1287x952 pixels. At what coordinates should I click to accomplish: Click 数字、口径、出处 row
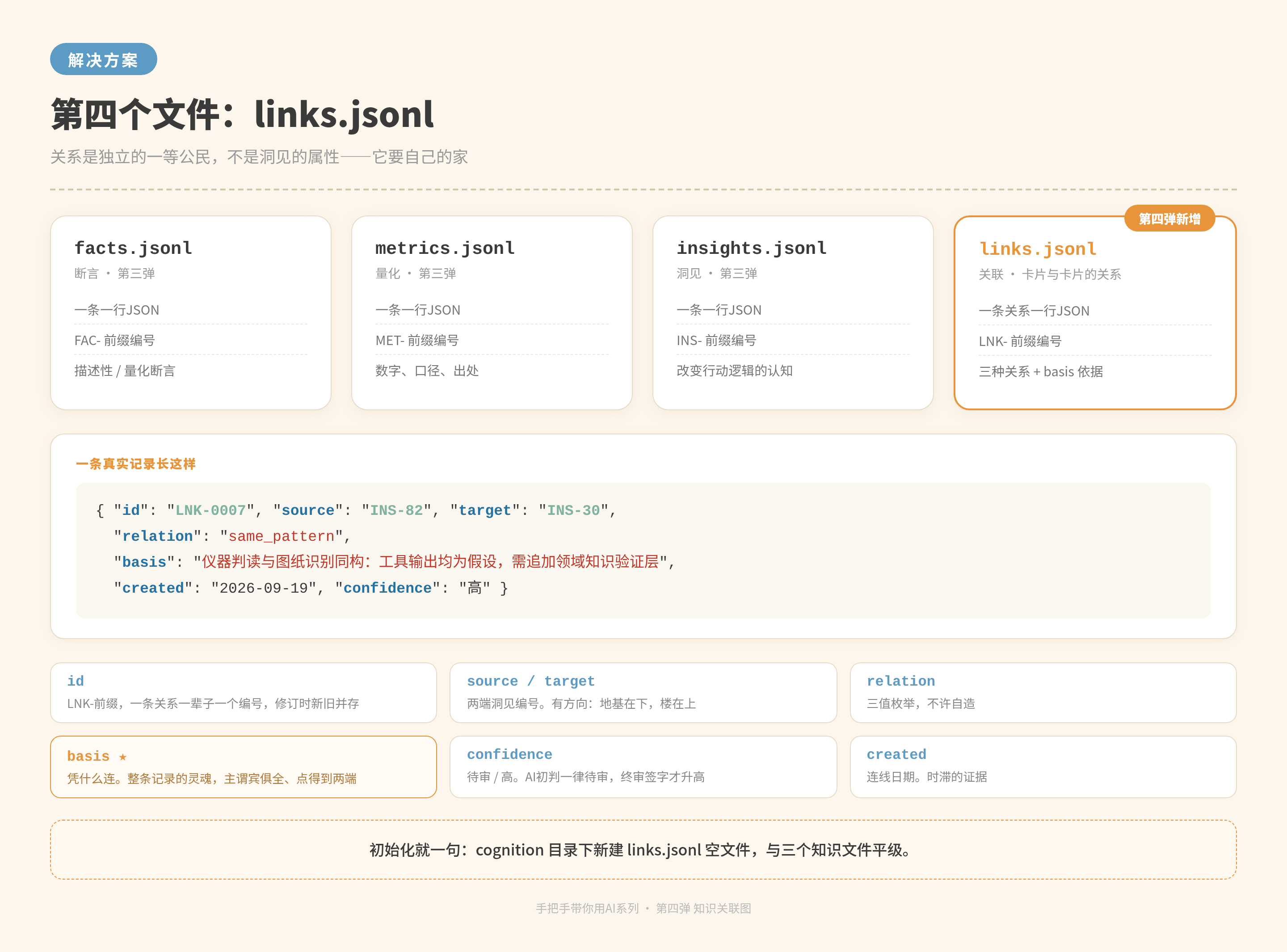(x=492, y=371)
